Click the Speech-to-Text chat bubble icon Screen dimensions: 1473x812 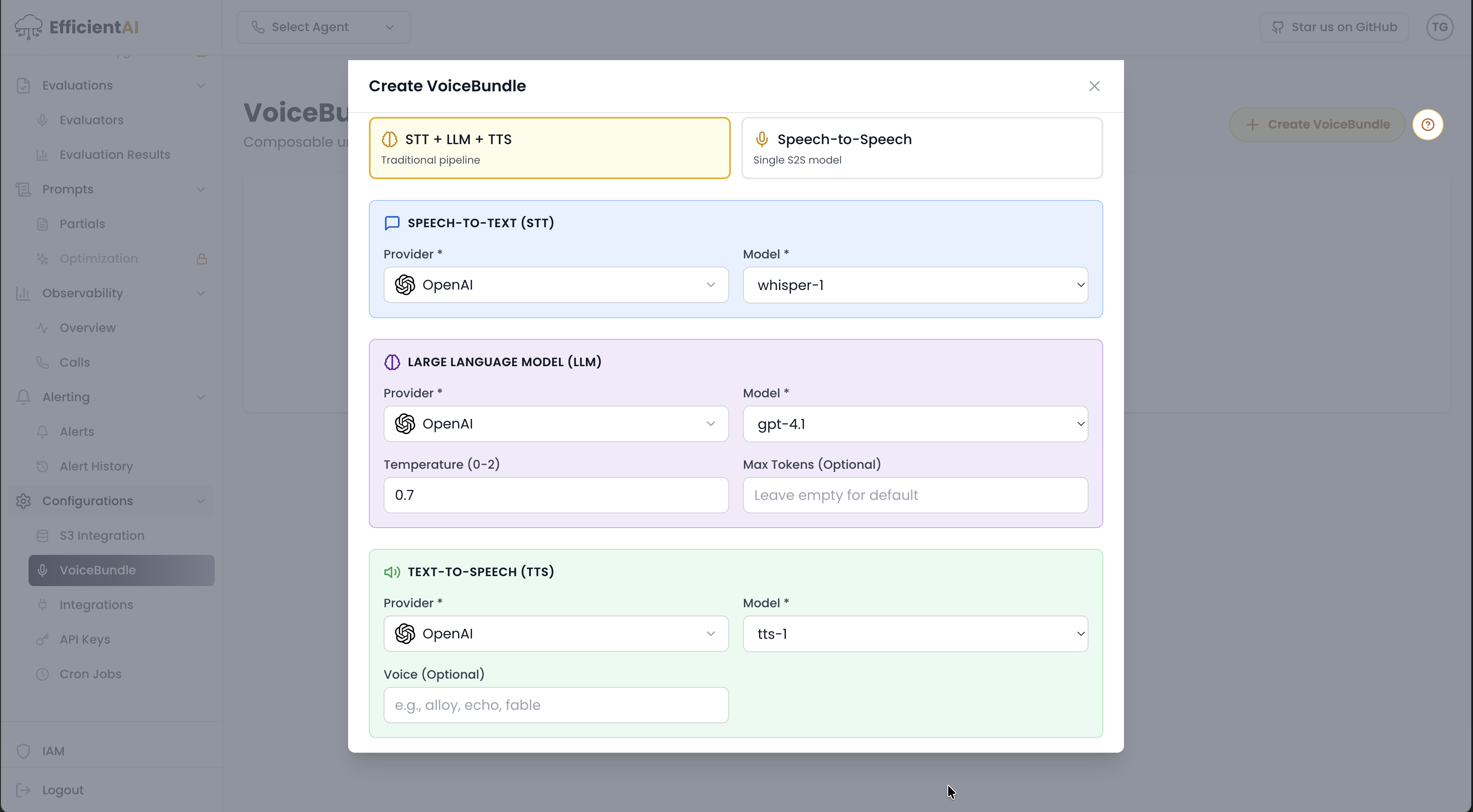pyautogui.click(x=392, y=223)
